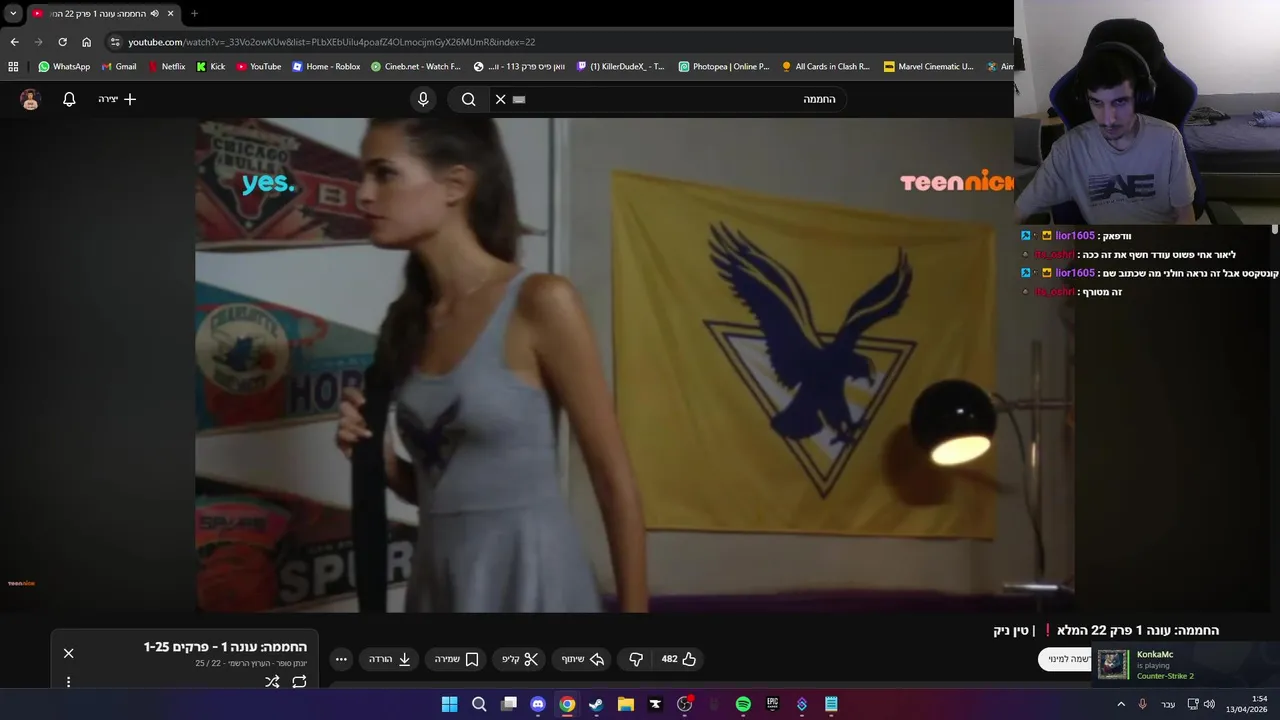Screen dimensions: 1280x720
Task: Open the All Cards in Clash Royale bookmark
Action: click(x=826, y=67)
